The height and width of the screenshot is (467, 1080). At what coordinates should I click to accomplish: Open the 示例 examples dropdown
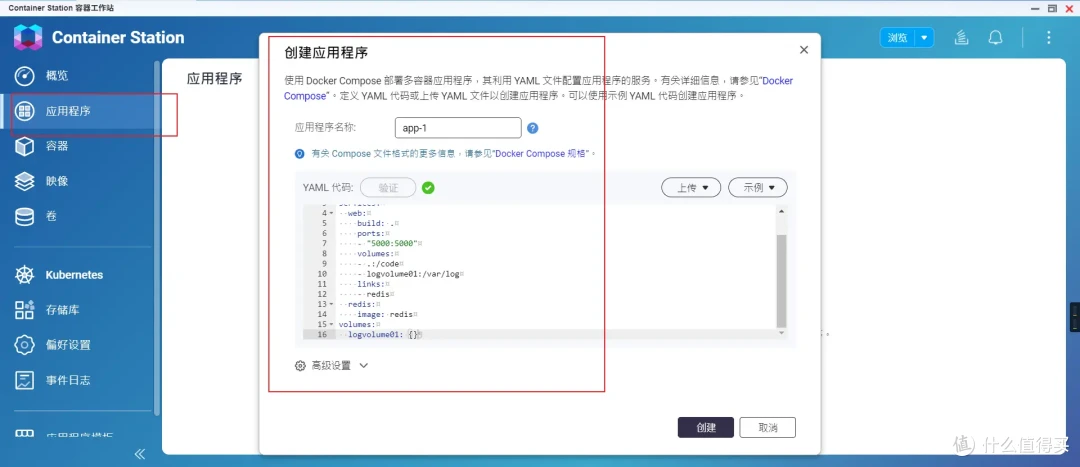758,187
